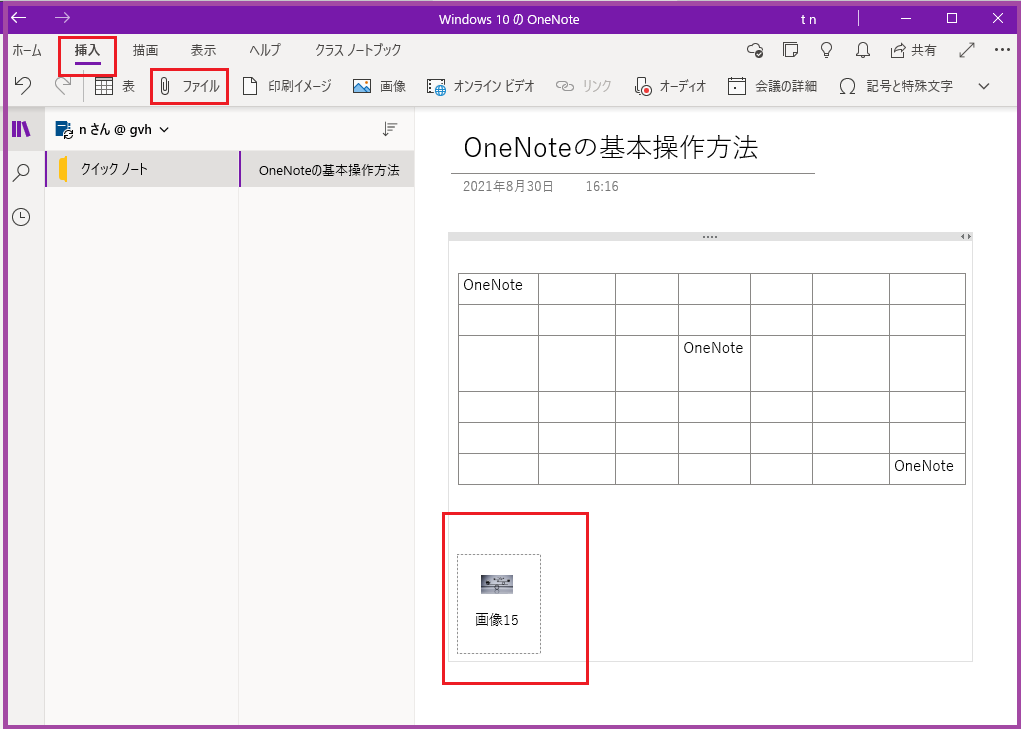
Task: Click the sync status cloud icon
Action: [754, 50]
